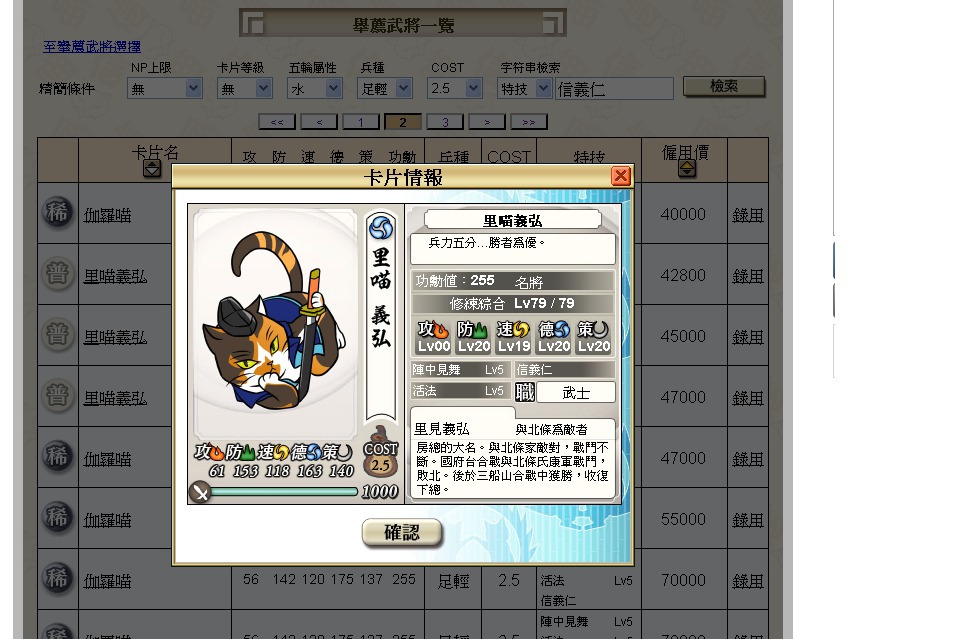960x639 pixels.
Task: Click the 防 Lv20 defense training icon
Action: (473, 337)
